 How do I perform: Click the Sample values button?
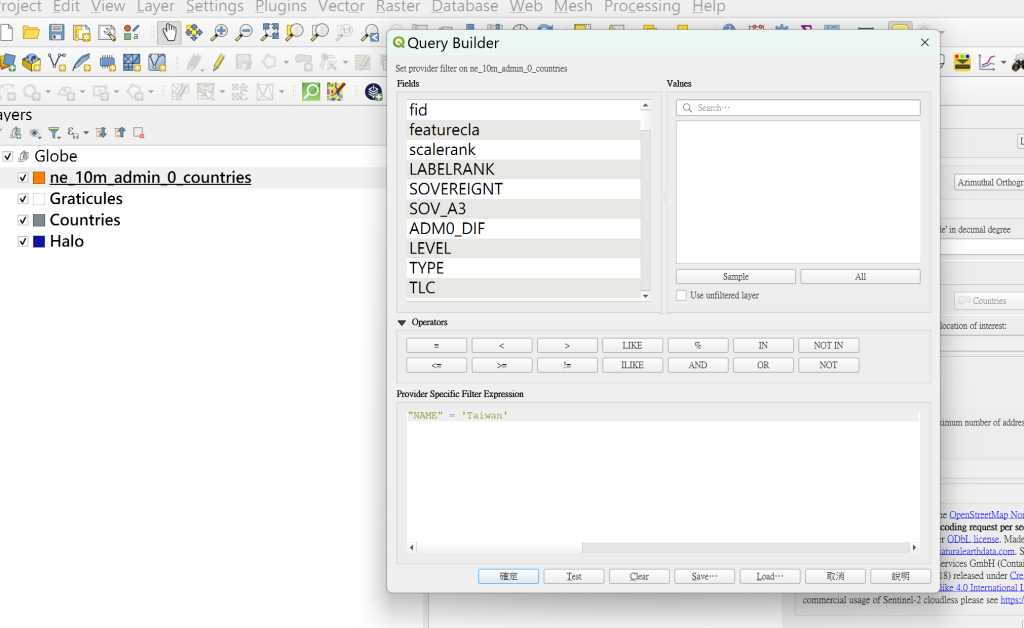[735, 277]
